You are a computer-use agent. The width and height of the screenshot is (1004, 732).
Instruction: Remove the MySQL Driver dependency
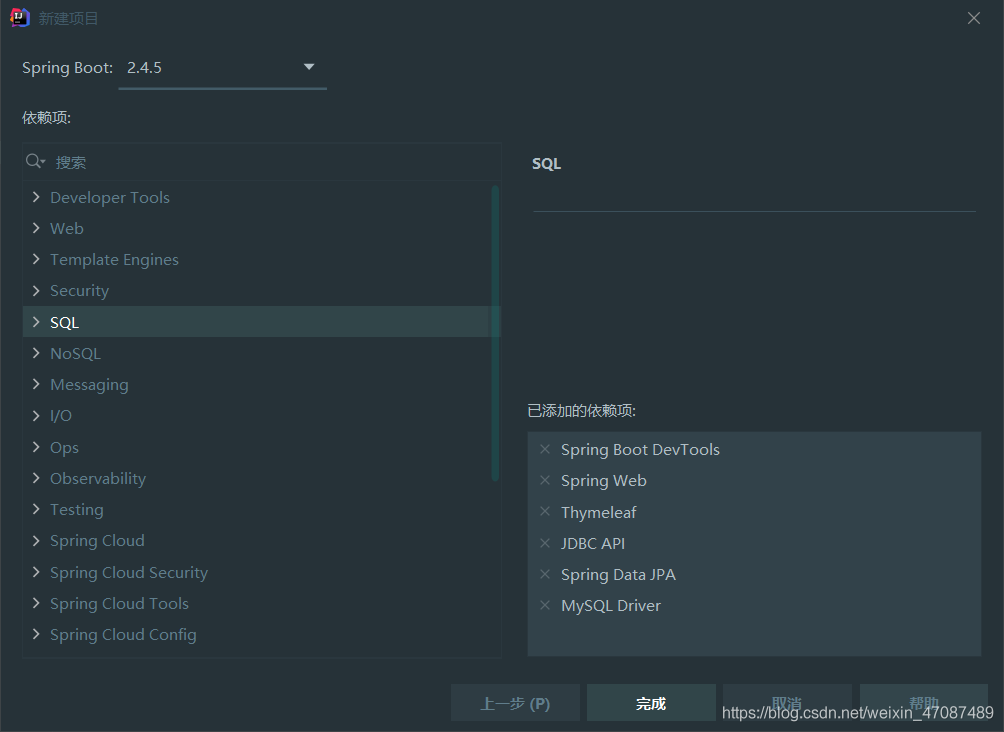(x=545, y=605)
